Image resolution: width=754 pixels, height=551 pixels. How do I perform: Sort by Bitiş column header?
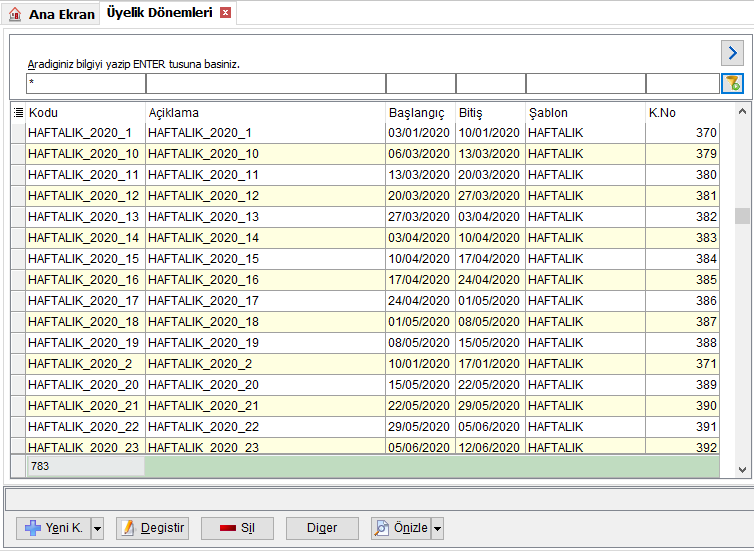pos(490,113)
